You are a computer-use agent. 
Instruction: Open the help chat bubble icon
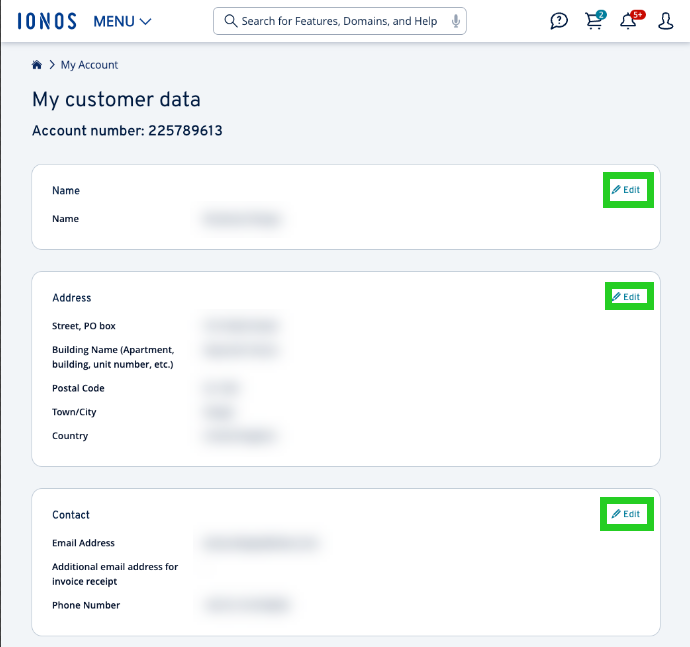coord(559,21)
